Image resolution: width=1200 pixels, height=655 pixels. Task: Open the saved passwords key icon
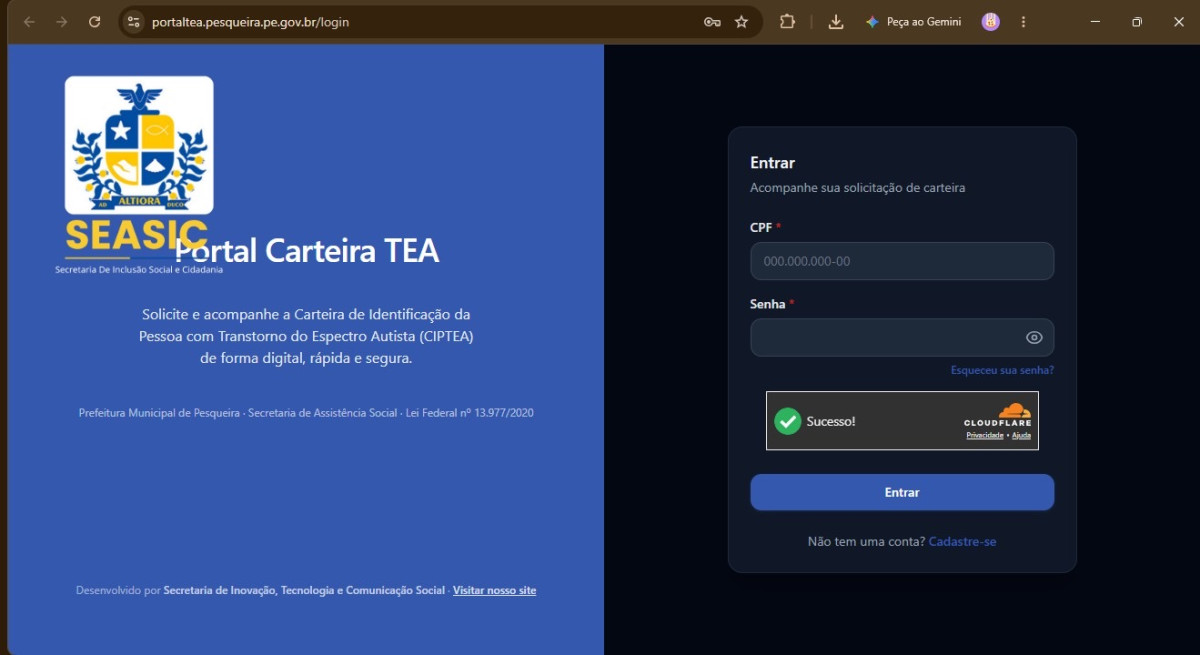pos(712,21)
